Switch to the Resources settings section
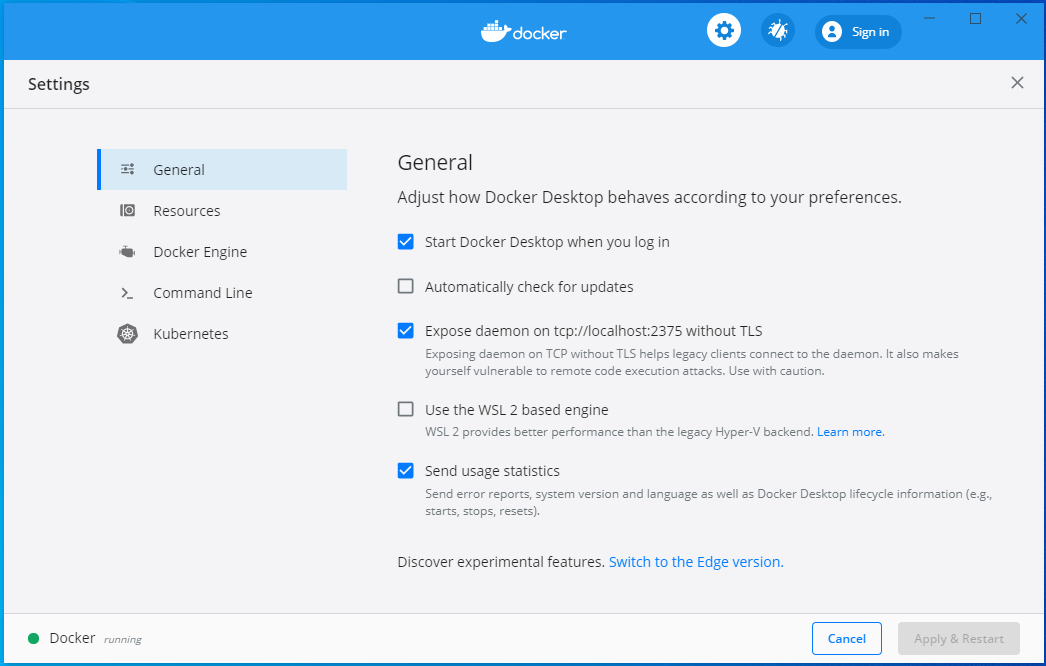The image size is (1046, 666). 187,210
